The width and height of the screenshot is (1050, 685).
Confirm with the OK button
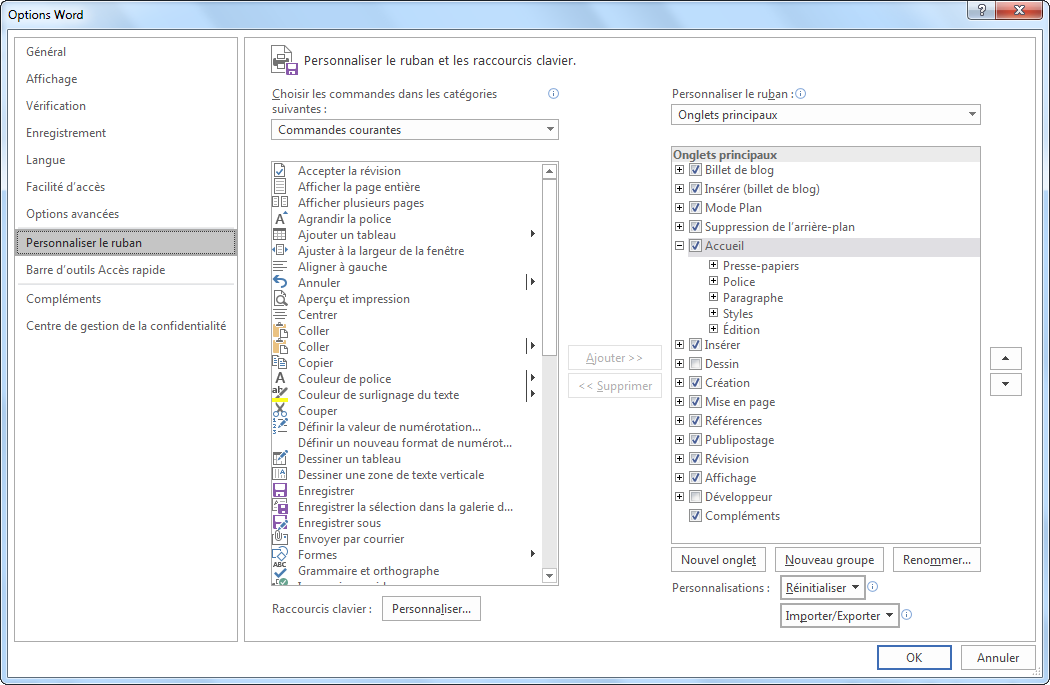[x=914, y=658]
